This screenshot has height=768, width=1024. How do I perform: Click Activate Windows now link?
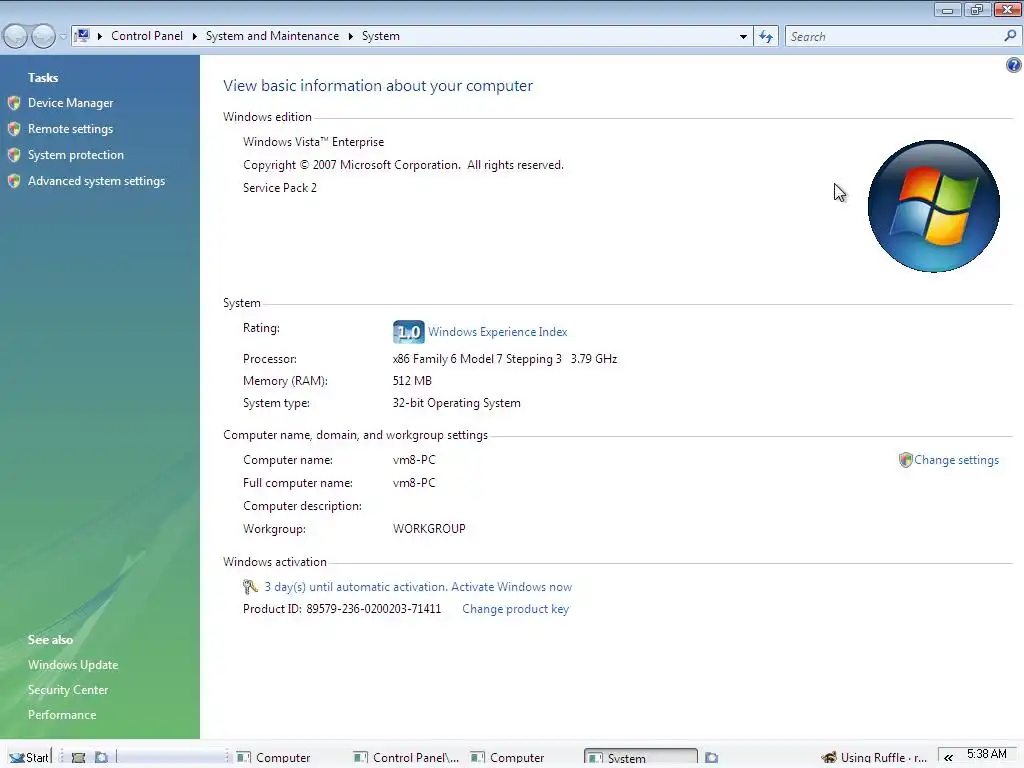click(x=511, y=586)
